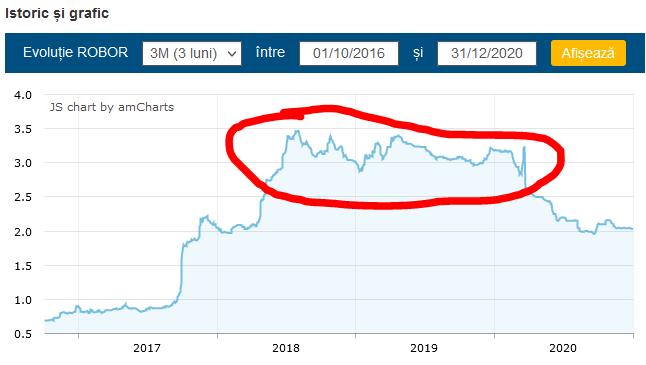The image size is (646, 365).
Task: Click the 2.5 value on the y-axis
Action: (x=23, y=197)
